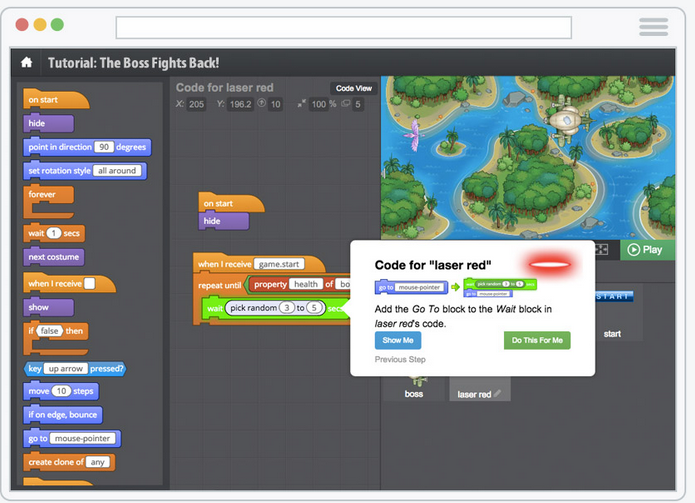Image resolution: width=695 pixels, height=503 pixels.
Task: Click the scale icon beside 100 %
Action: (301, 104)
